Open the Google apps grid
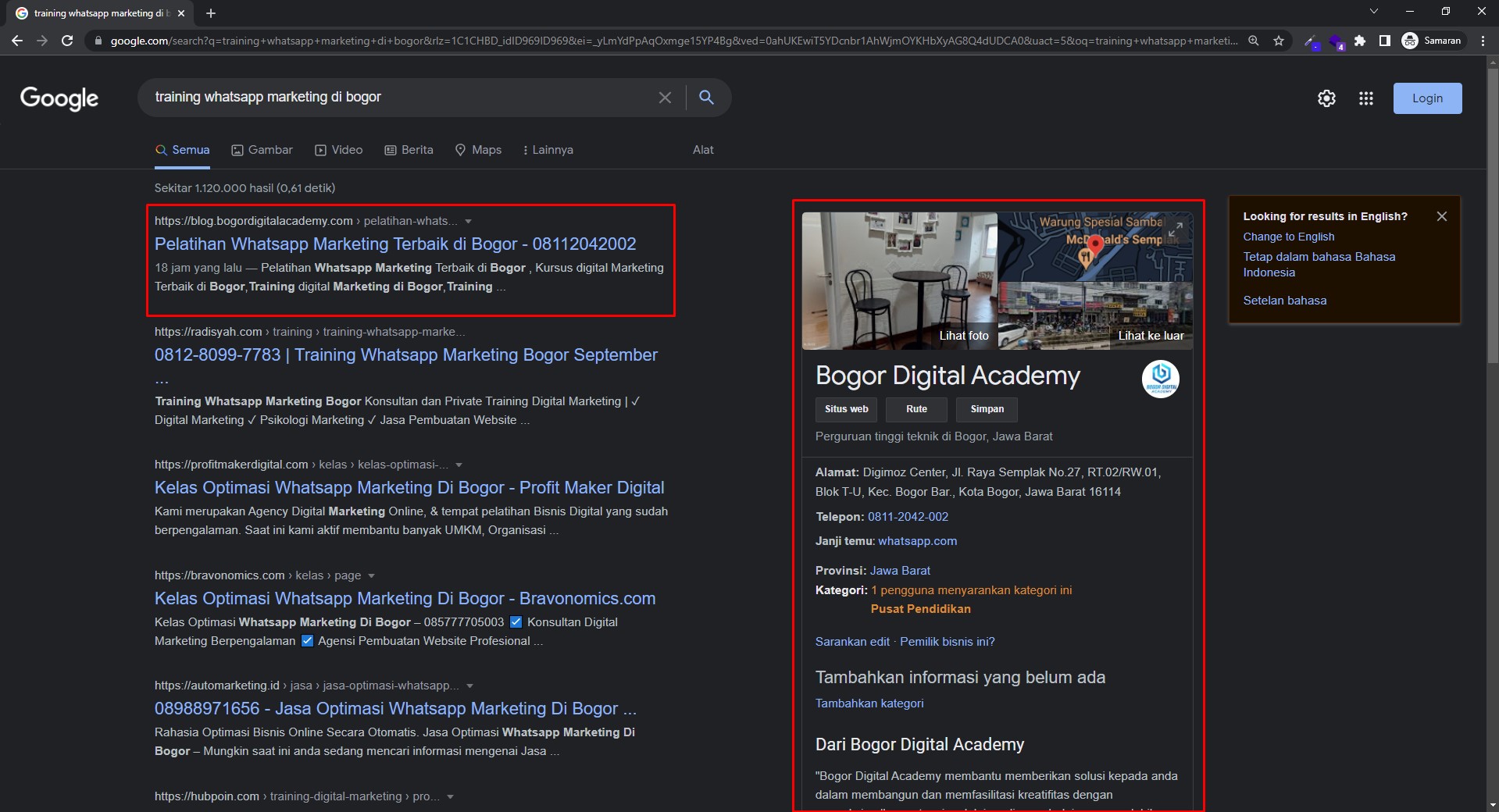Screen dimensions: 1499x812 pos(1365,98)
